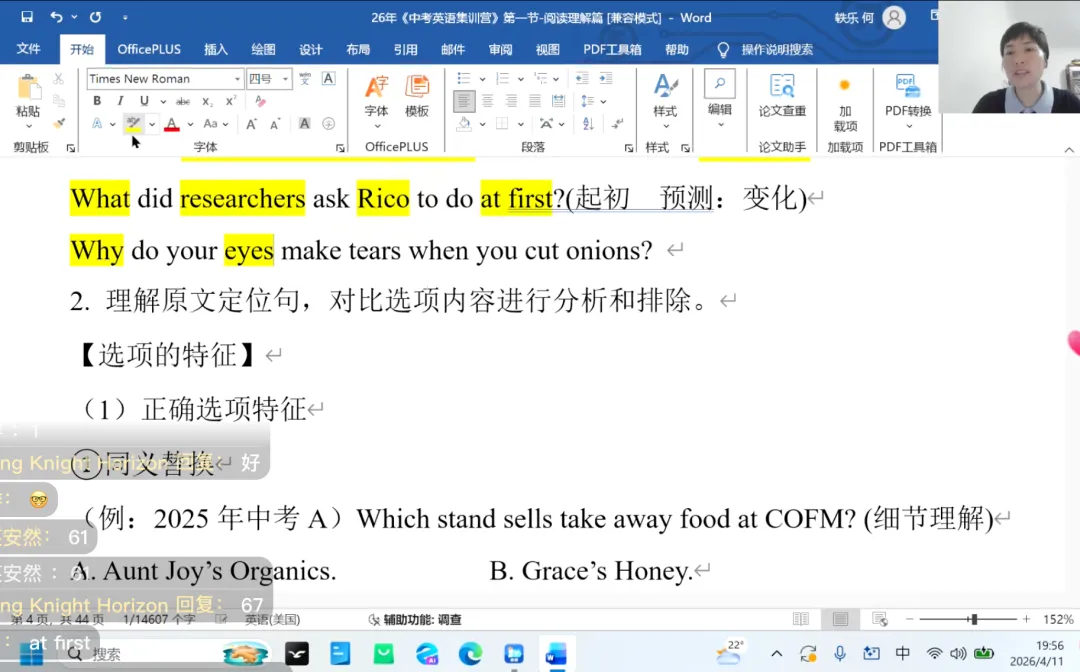1080x672 pixels.
Task: Toggle italic formatting
Action: tap(120, 100)
